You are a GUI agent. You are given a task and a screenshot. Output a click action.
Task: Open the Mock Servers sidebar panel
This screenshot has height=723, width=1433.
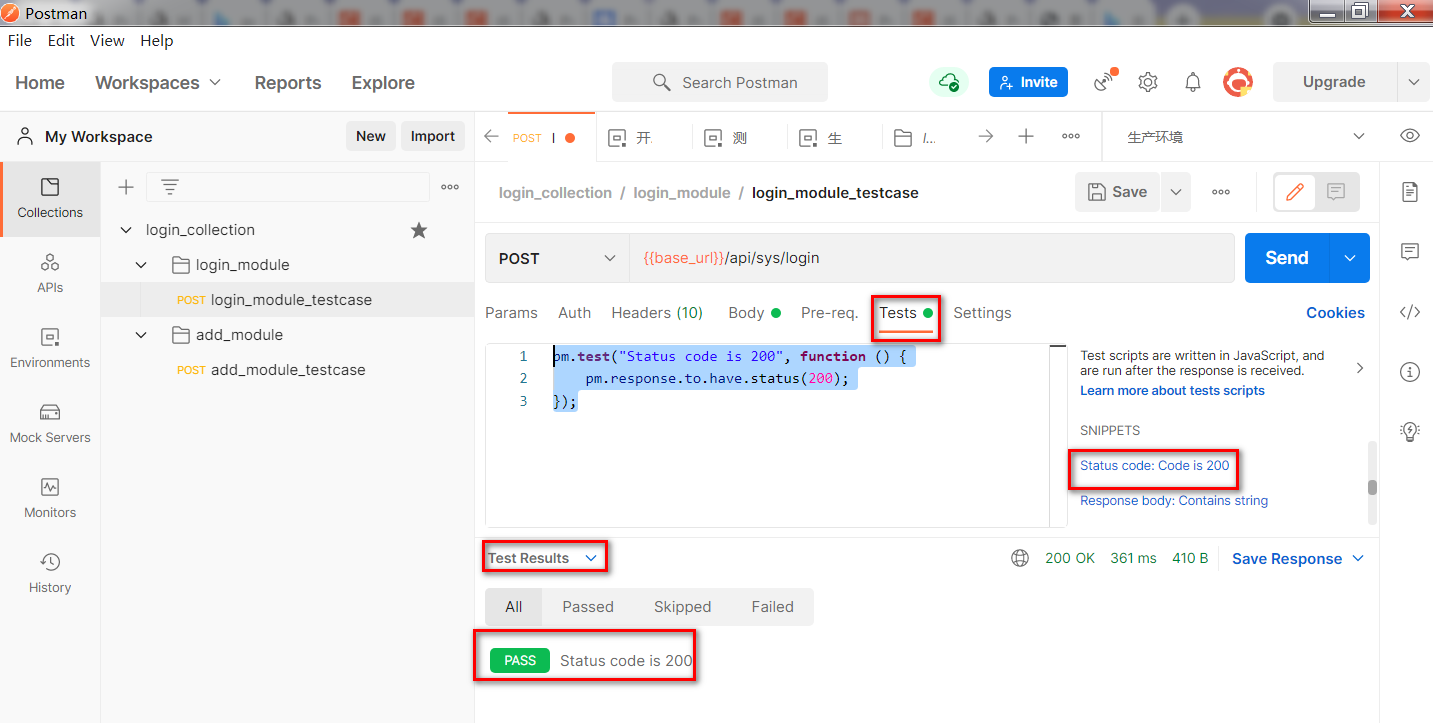50,423
